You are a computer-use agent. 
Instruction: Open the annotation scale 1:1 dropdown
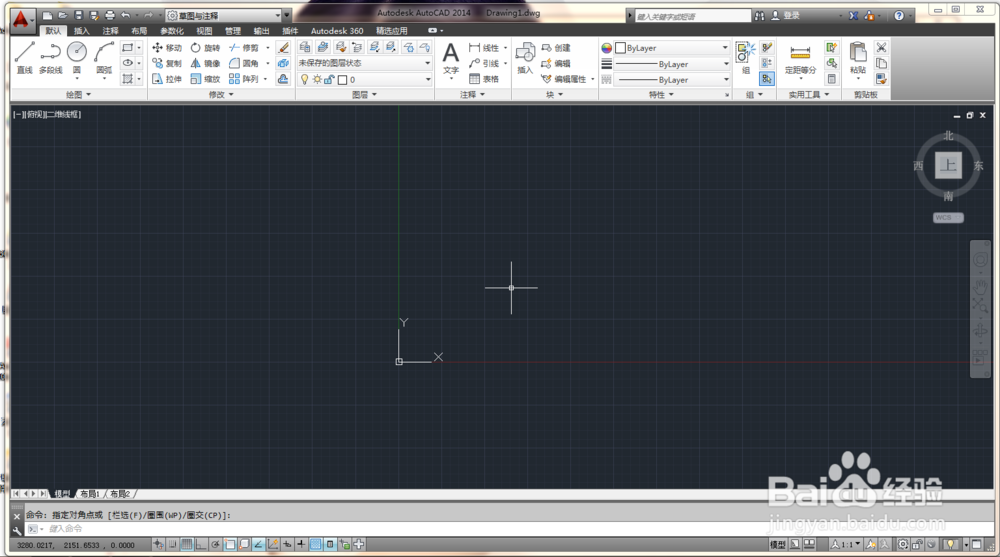click(846, 544)
